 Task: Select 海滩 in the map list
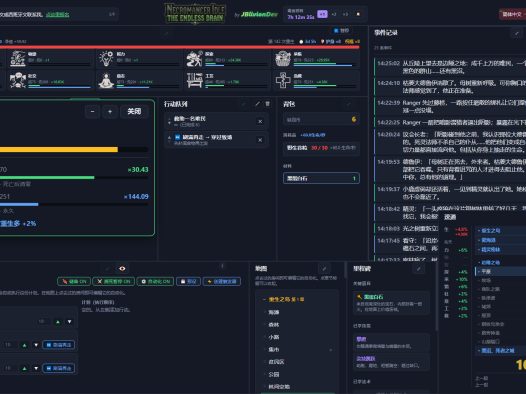click(x=274, y=312)
